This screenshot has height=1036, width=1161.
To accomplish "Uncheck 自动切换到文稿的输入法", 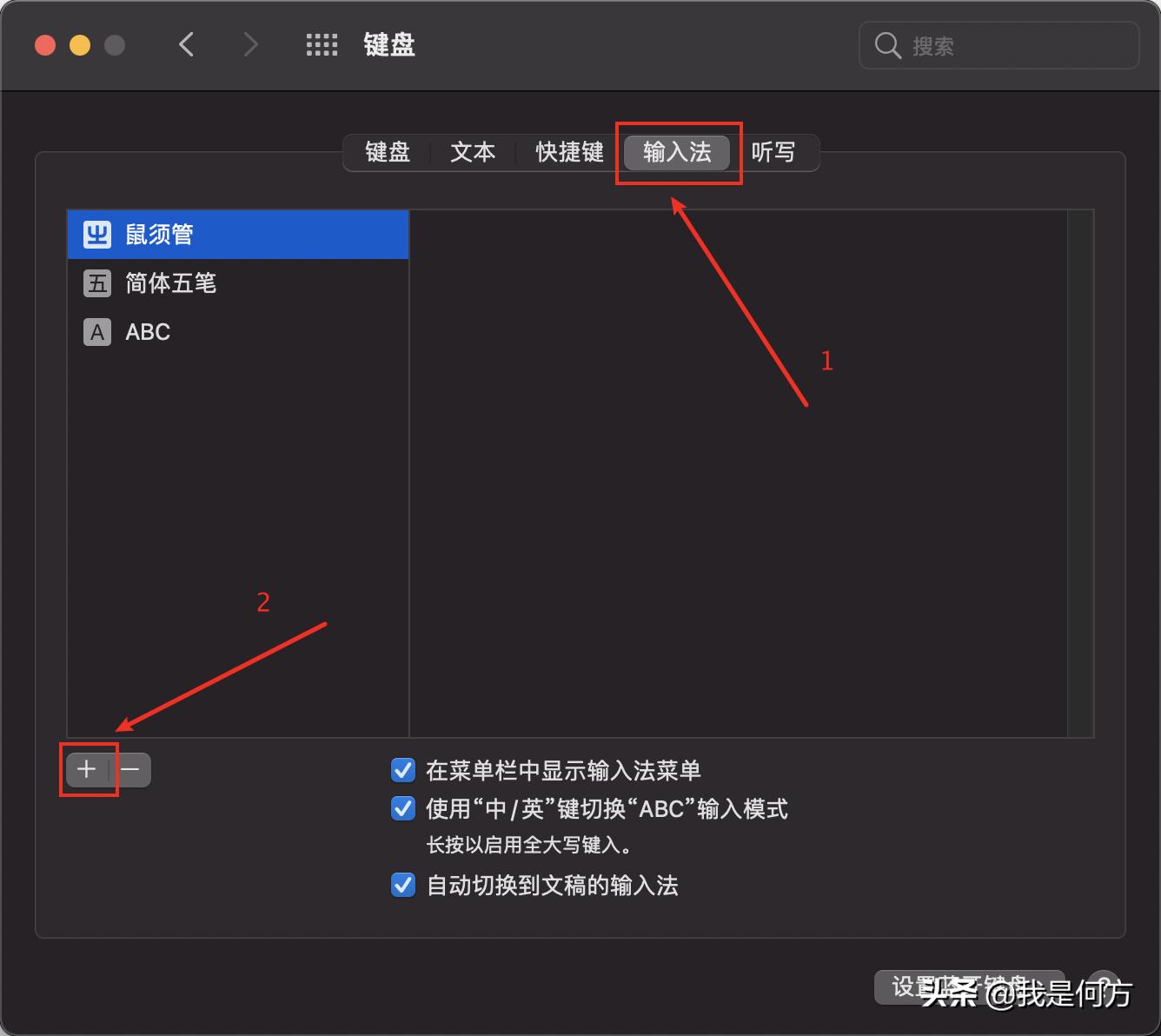I will click(402, 885).
